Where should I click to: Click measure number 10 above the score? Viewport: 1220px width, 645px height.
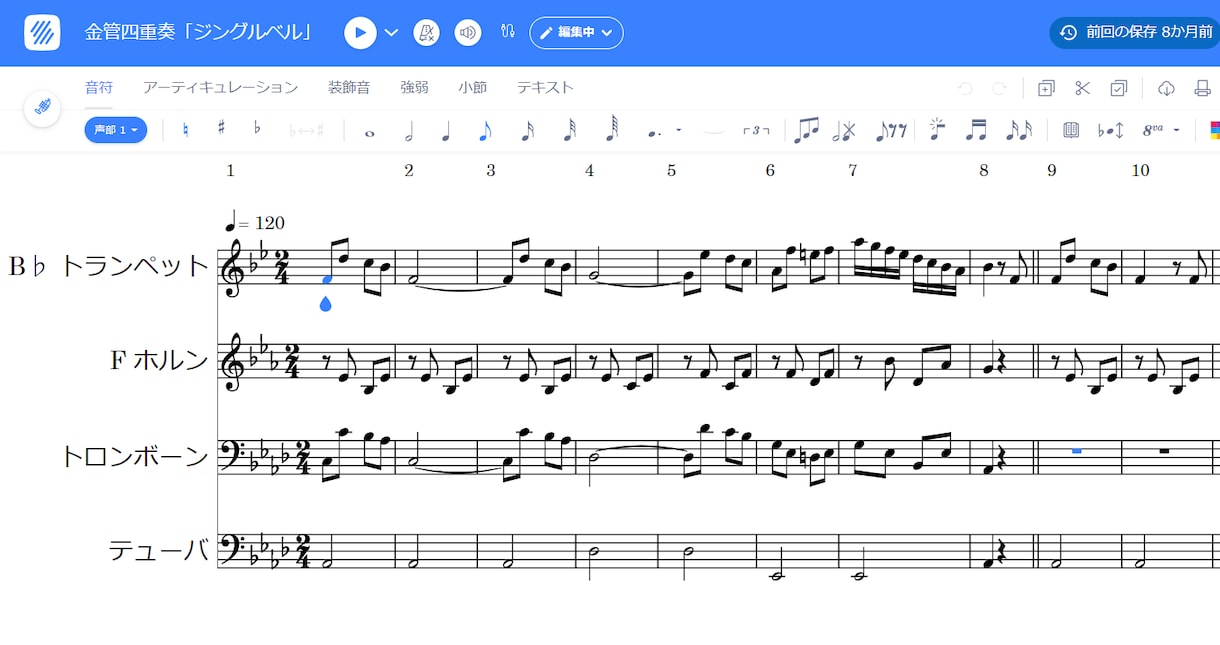tap(1140, 170)
